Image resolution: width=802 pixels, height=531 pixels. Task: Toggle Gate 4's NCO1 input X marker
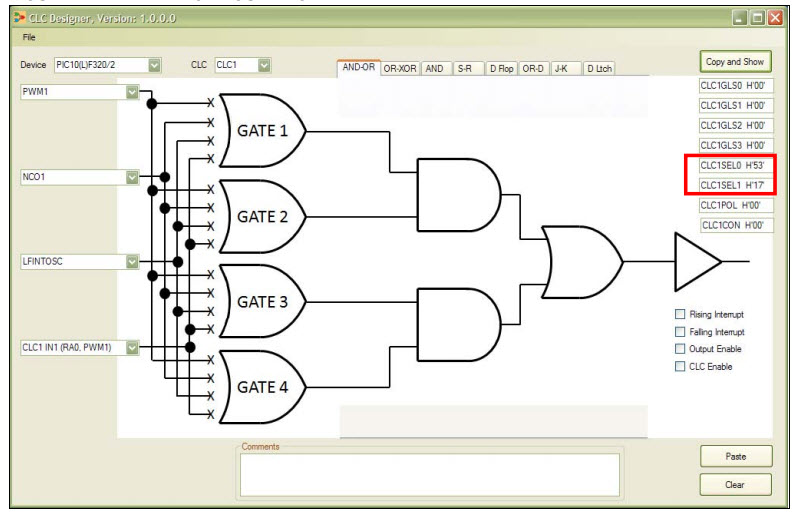tap(210, 378)
